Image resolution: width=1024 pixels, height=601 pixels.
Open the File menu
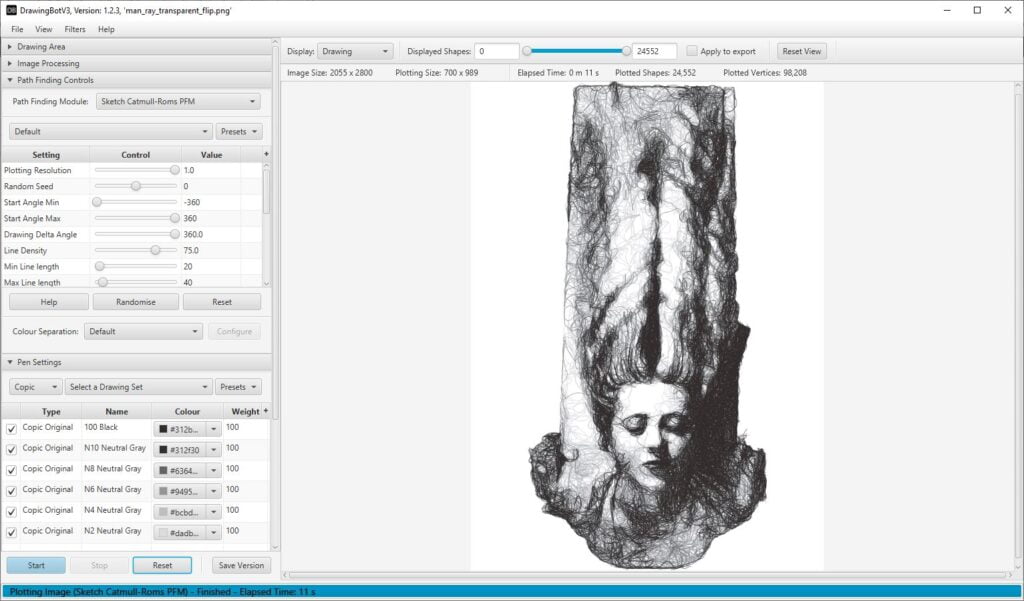pyautogui.click(x=18, y=29)
